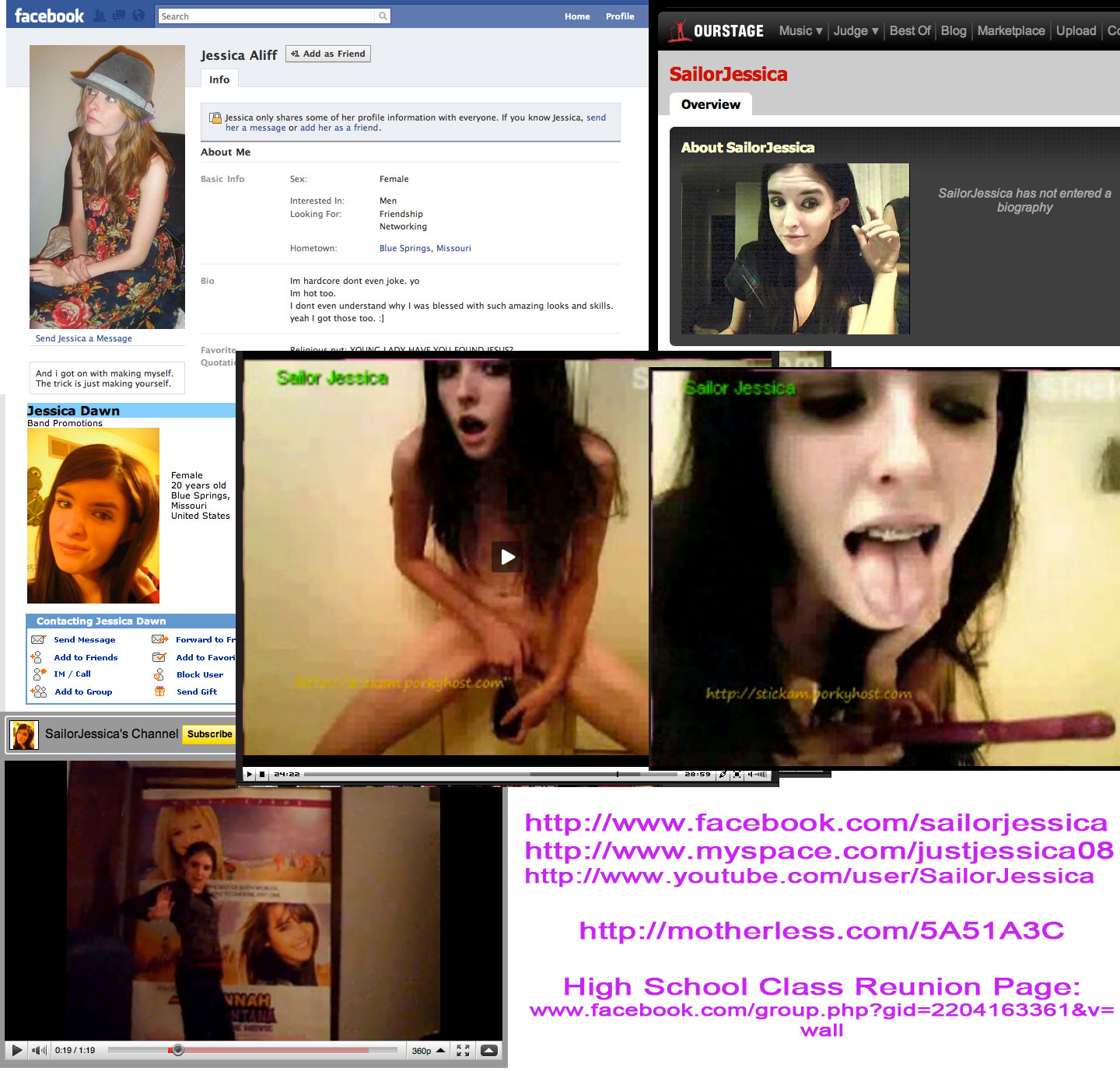The width and height of the screenshot is (1120, 1071).
Task: Open Facebook messages icon
Action: (119, 16)
